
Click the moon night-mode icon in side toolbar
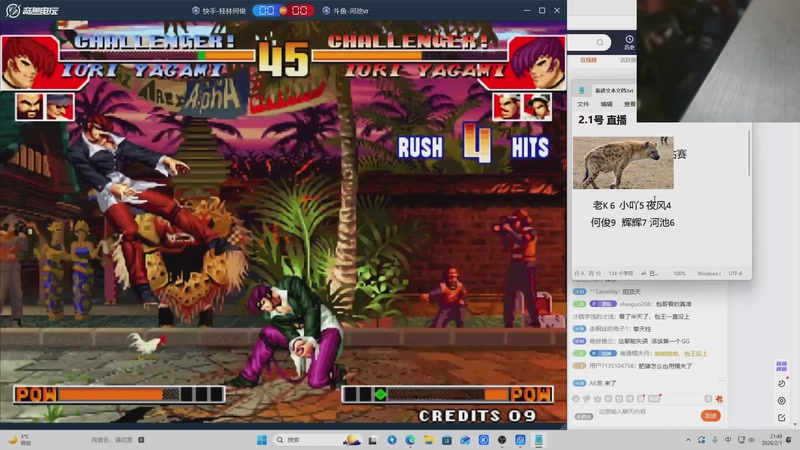(x=781, y=383)
